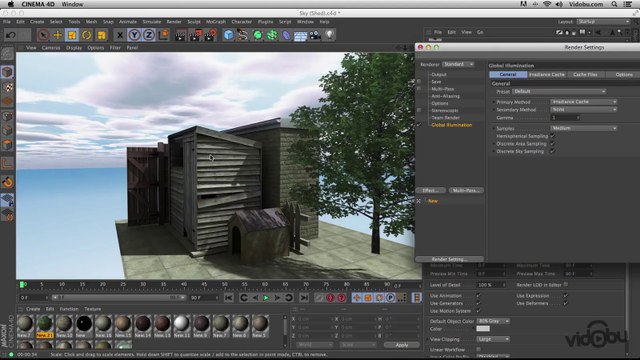Go to end of animation button
Image resolution: width=640 pixels, height=360 pixels.
[x=304, y=298]
